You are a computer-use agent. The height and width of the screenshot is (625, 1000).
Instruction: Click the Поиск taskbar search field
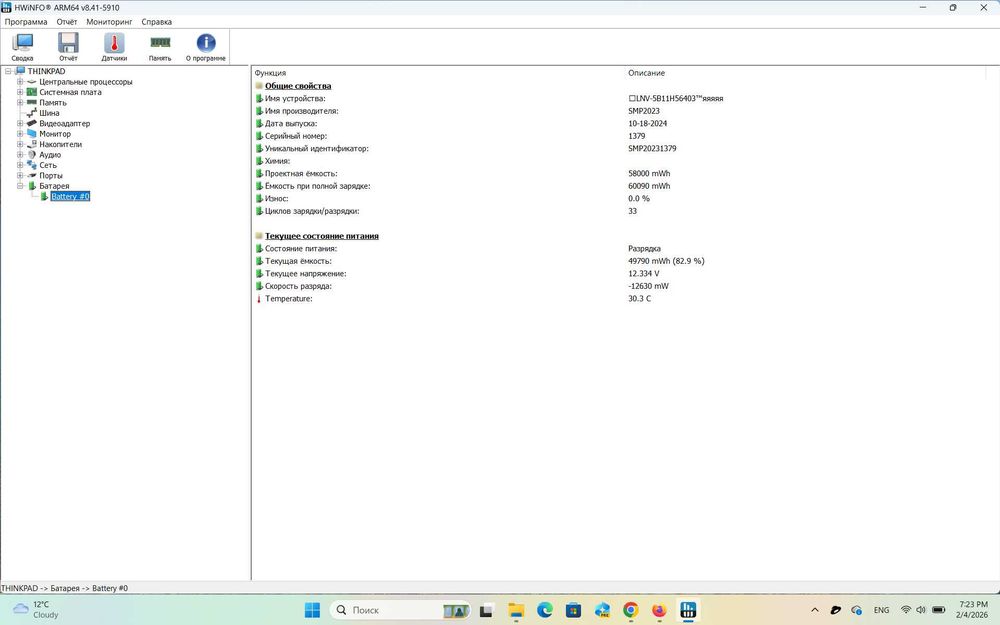click(401, 610)
